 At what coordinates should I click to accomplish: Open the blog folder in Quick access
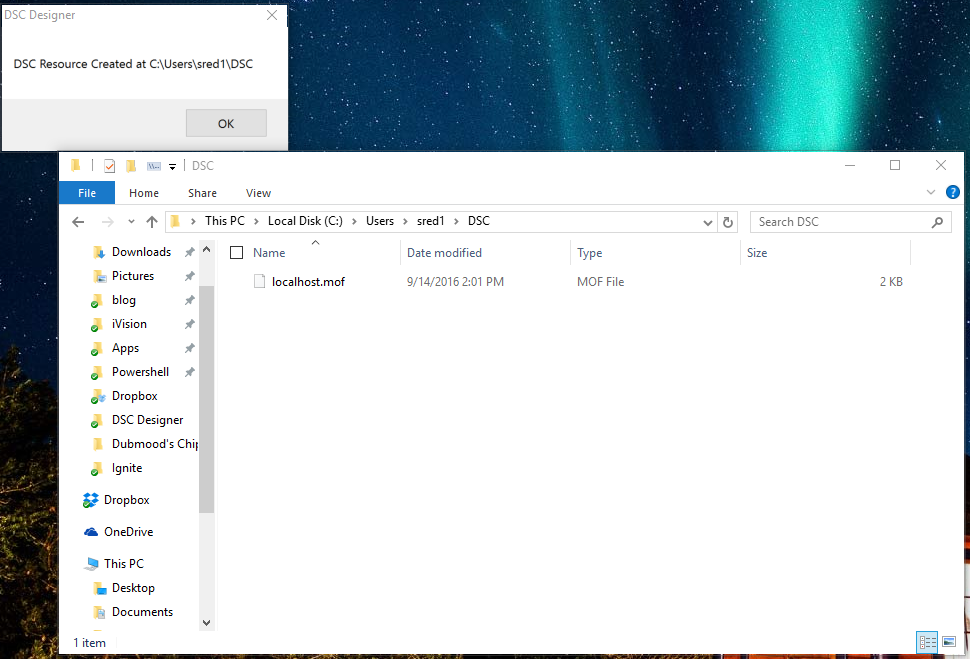pyautogui.click(x=123, y=300)
